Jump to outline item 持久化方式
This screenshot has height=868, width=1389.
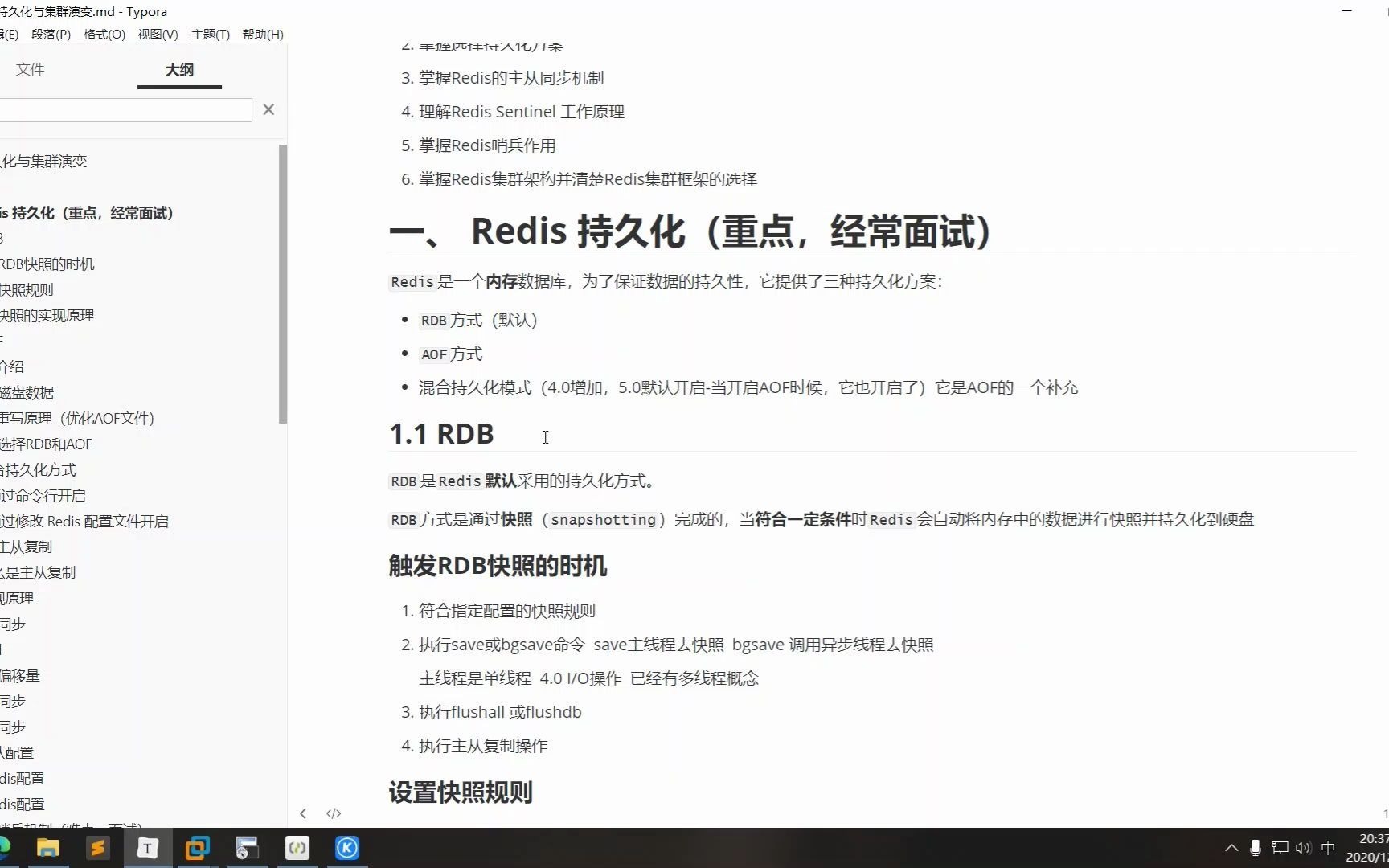coord(38,470)
